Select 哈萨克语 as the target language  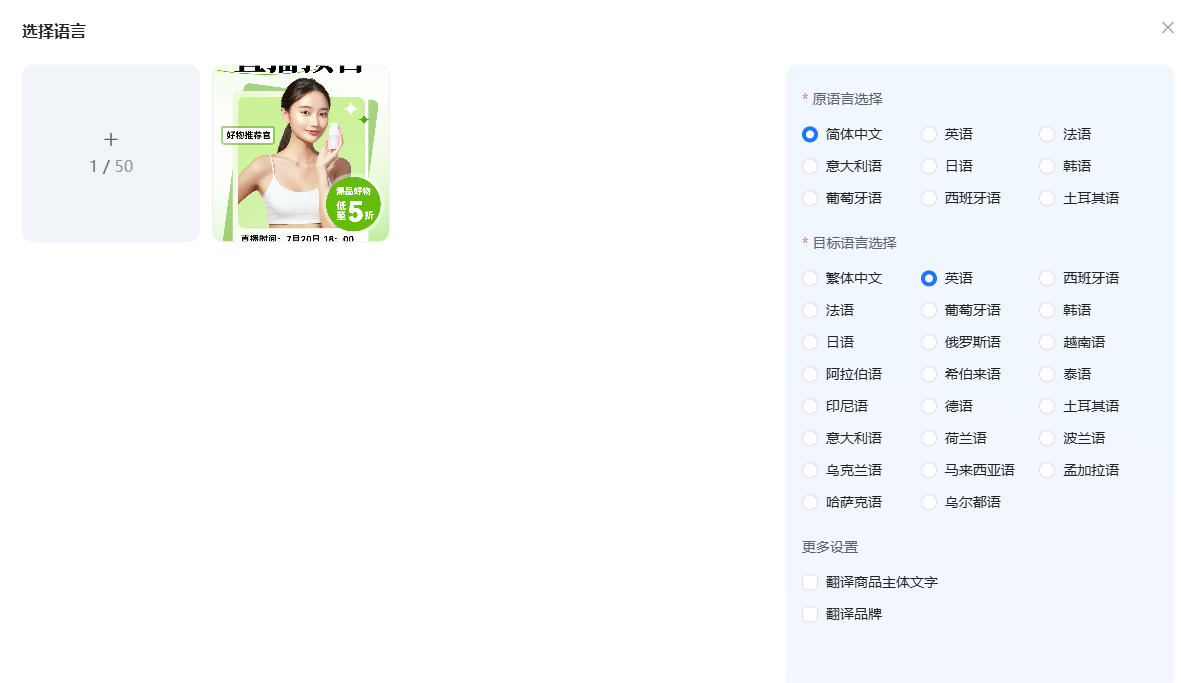(x=811, y=502)
